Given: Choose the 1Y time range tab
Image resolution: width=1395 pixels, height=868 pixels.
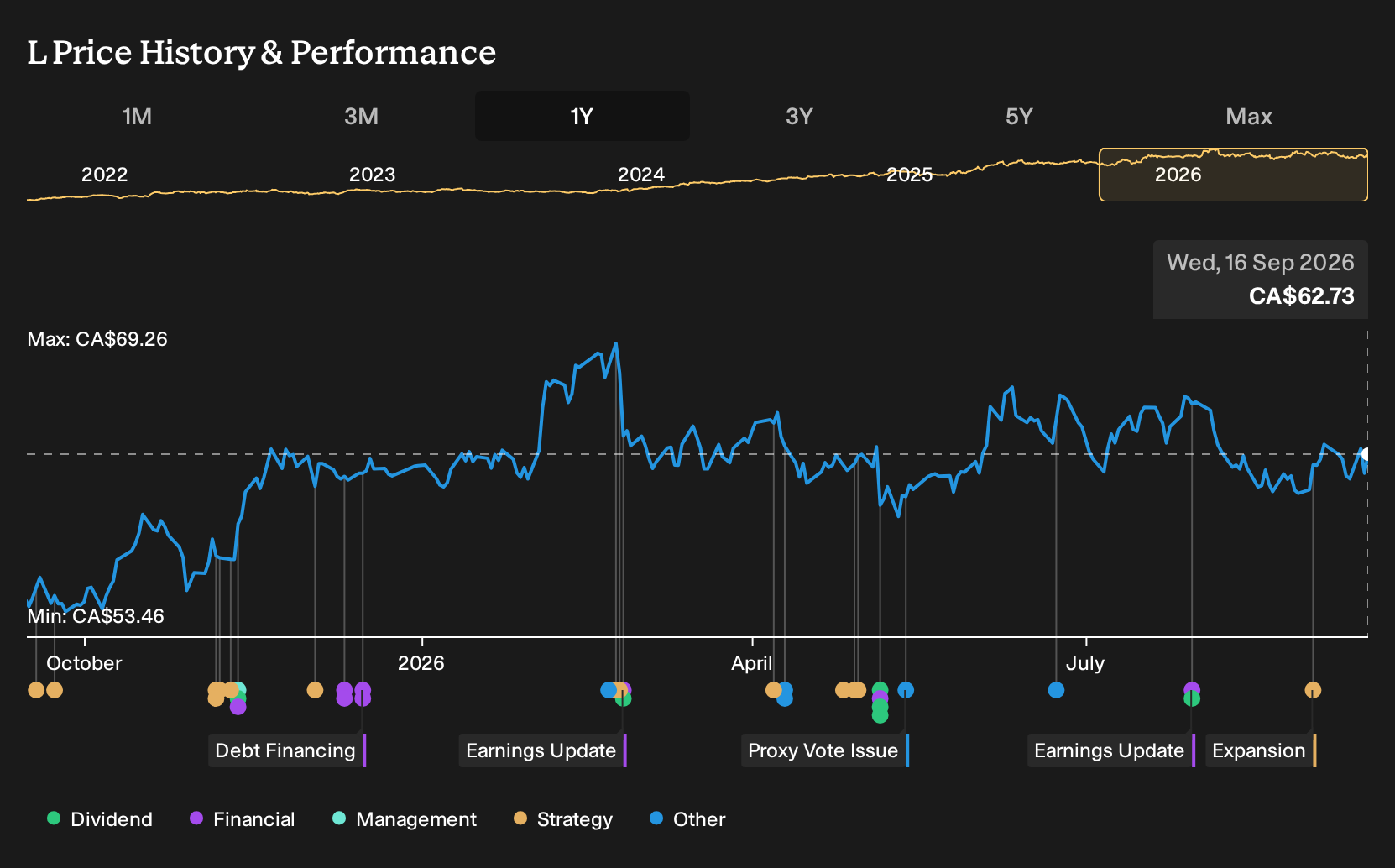Looking at the screenshot, I should point(582,116).
